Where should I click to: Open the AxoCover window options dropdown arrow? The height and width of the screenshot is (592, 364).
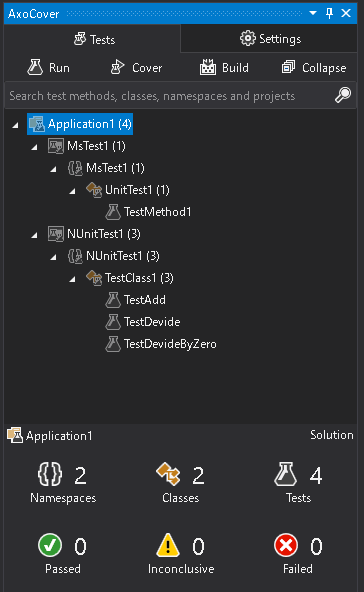coord(313,13)
